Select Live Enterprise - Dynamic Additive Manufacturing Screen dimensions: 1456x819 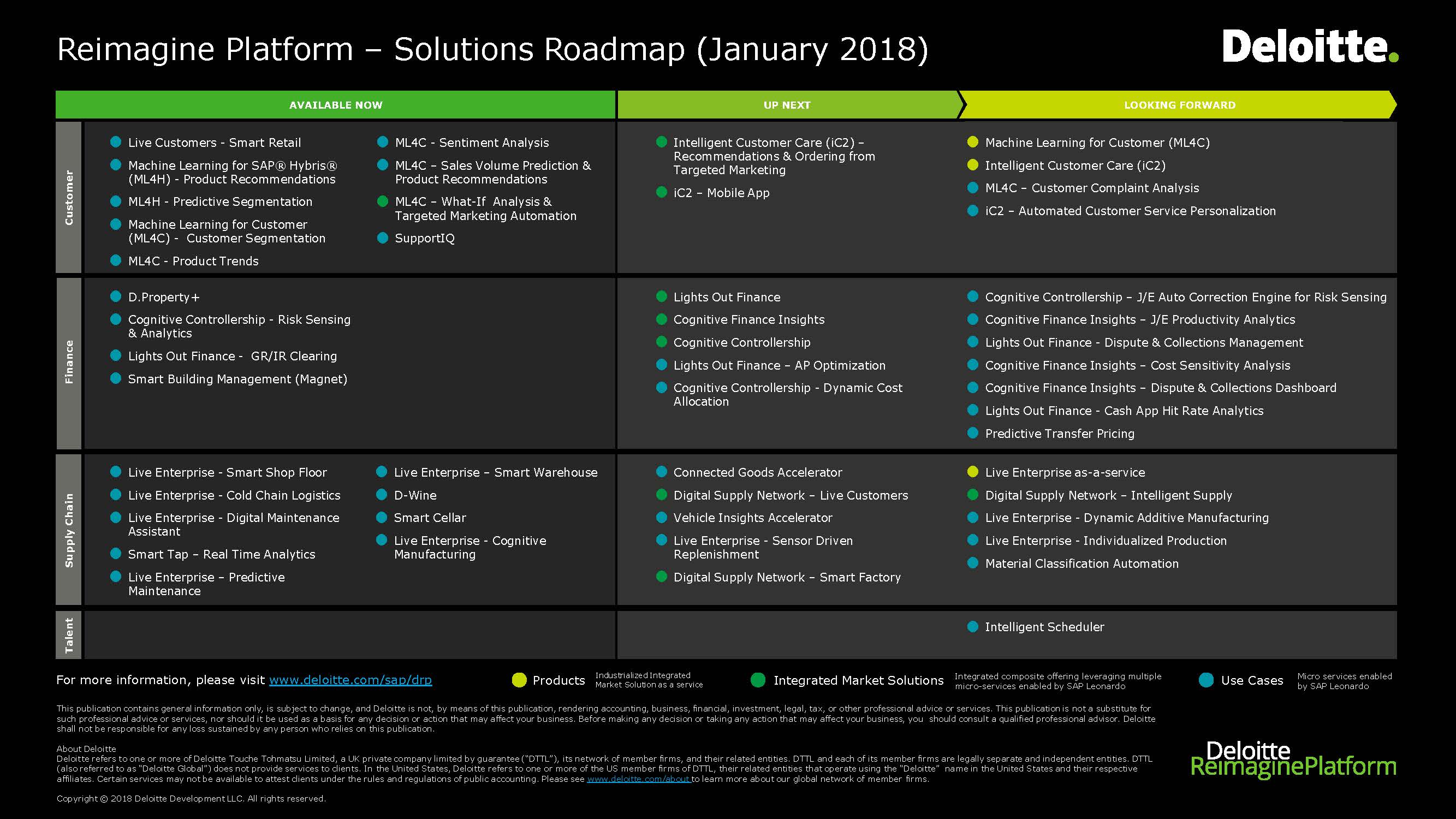coord(1127,518)
